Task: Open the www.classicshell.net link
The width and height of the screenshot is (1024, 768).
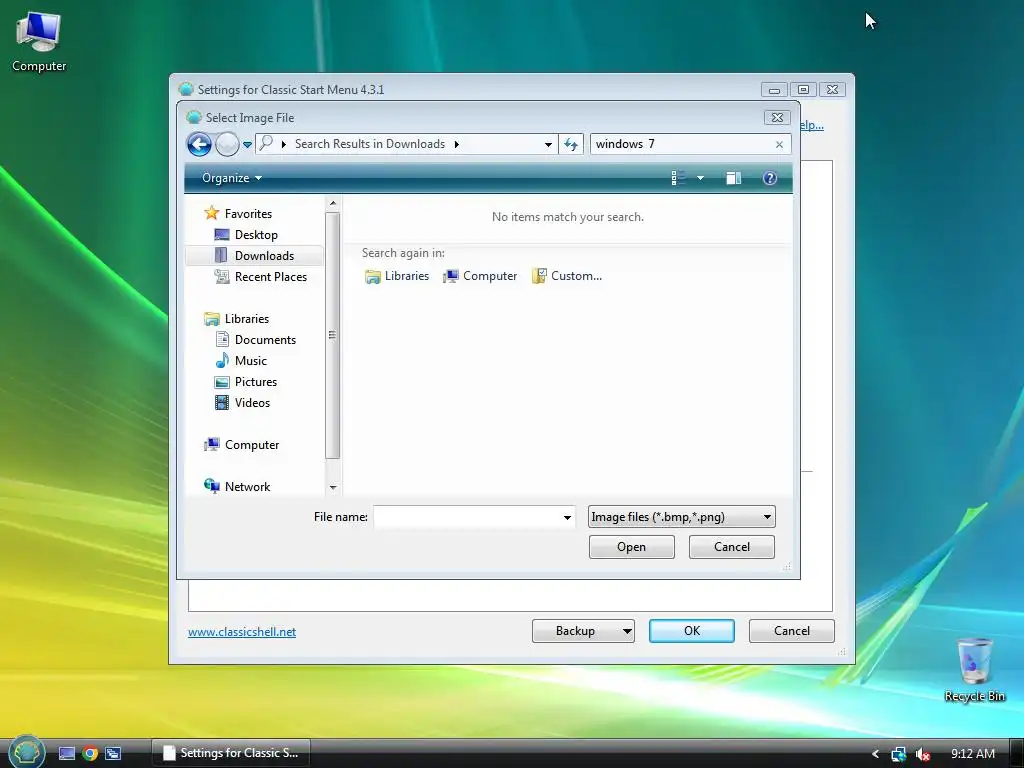Action: (242, 632)
